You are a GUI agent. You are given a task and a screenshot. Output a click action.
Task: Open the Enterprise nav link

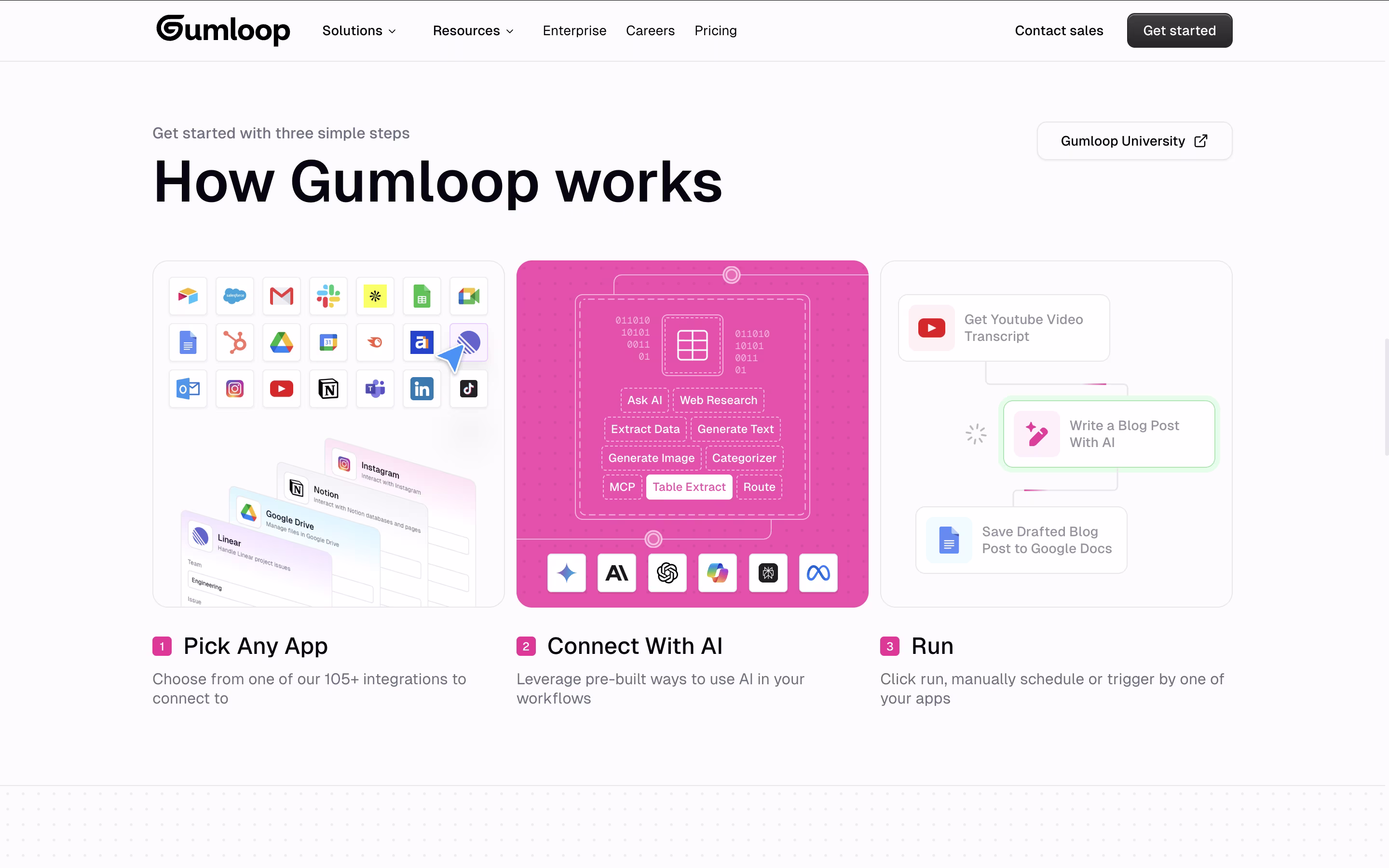point(574,31)
